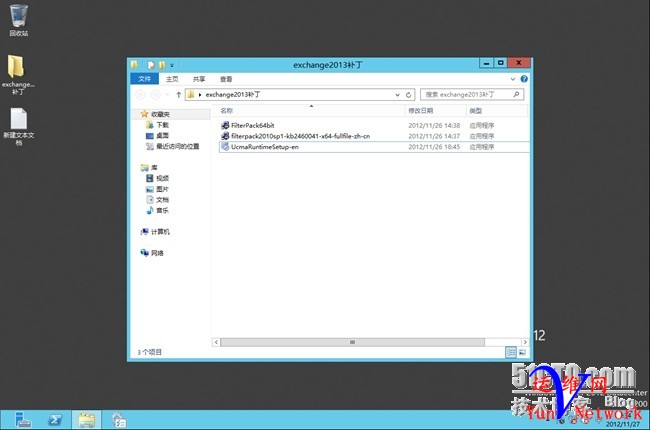Image resolution: width=650 pixels, height=430 pixels.
Task: Open 音乐 library
Action: (x=158, y=211)
